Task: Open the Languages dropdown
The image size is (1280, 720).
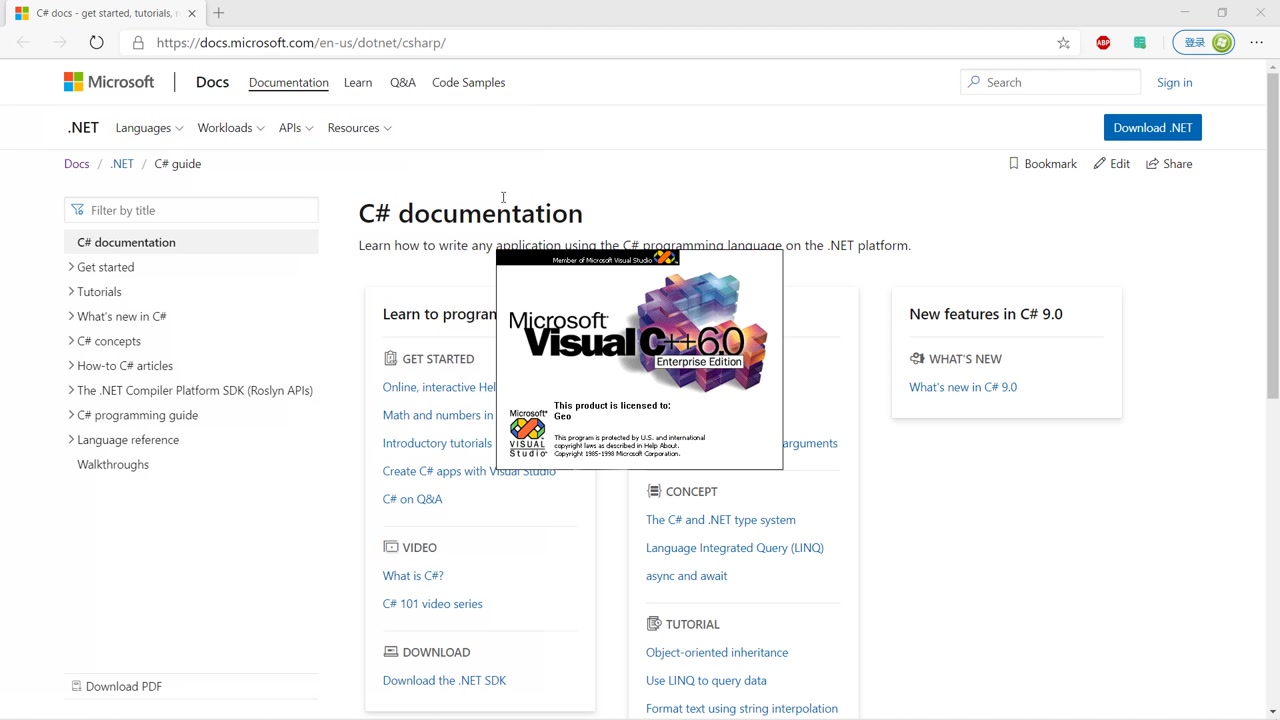Action: [149, 128]
